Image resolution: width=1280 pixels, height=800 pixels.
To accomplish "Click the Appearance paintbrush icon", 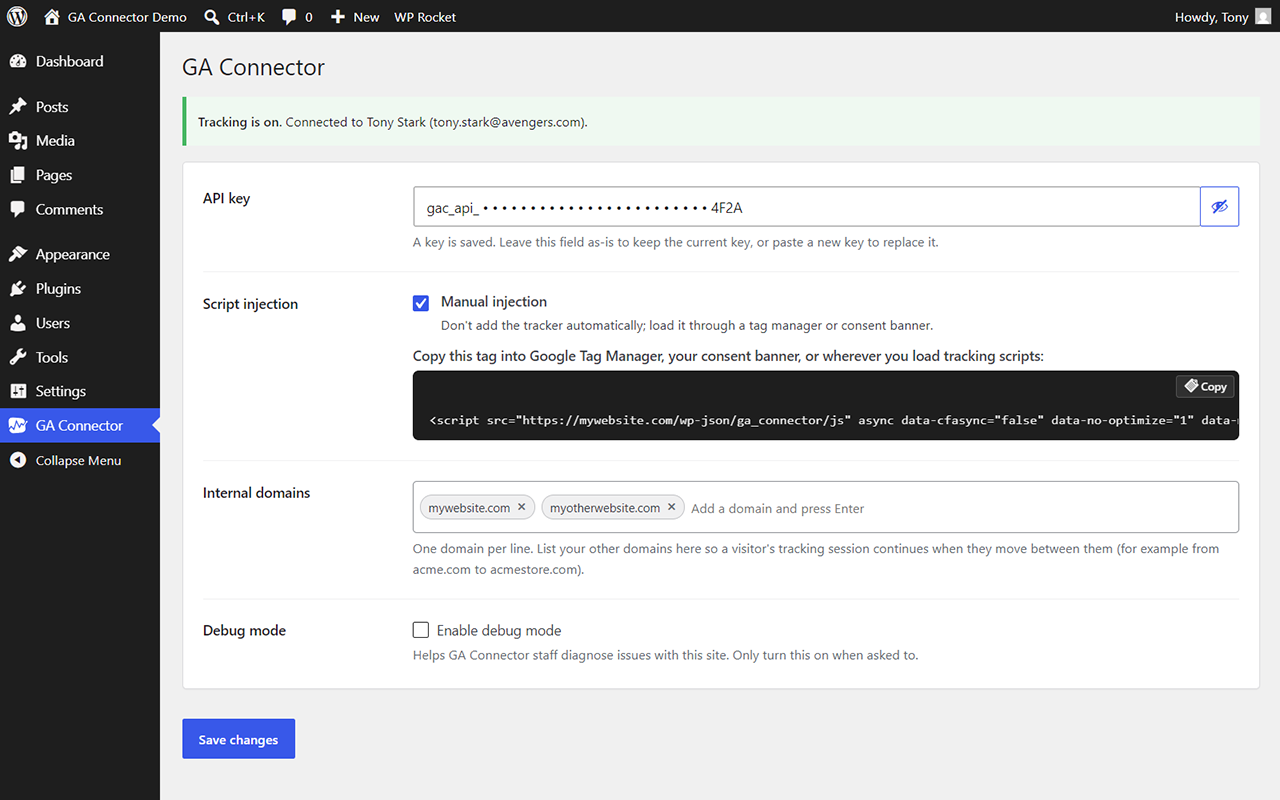I will (18, 254).
